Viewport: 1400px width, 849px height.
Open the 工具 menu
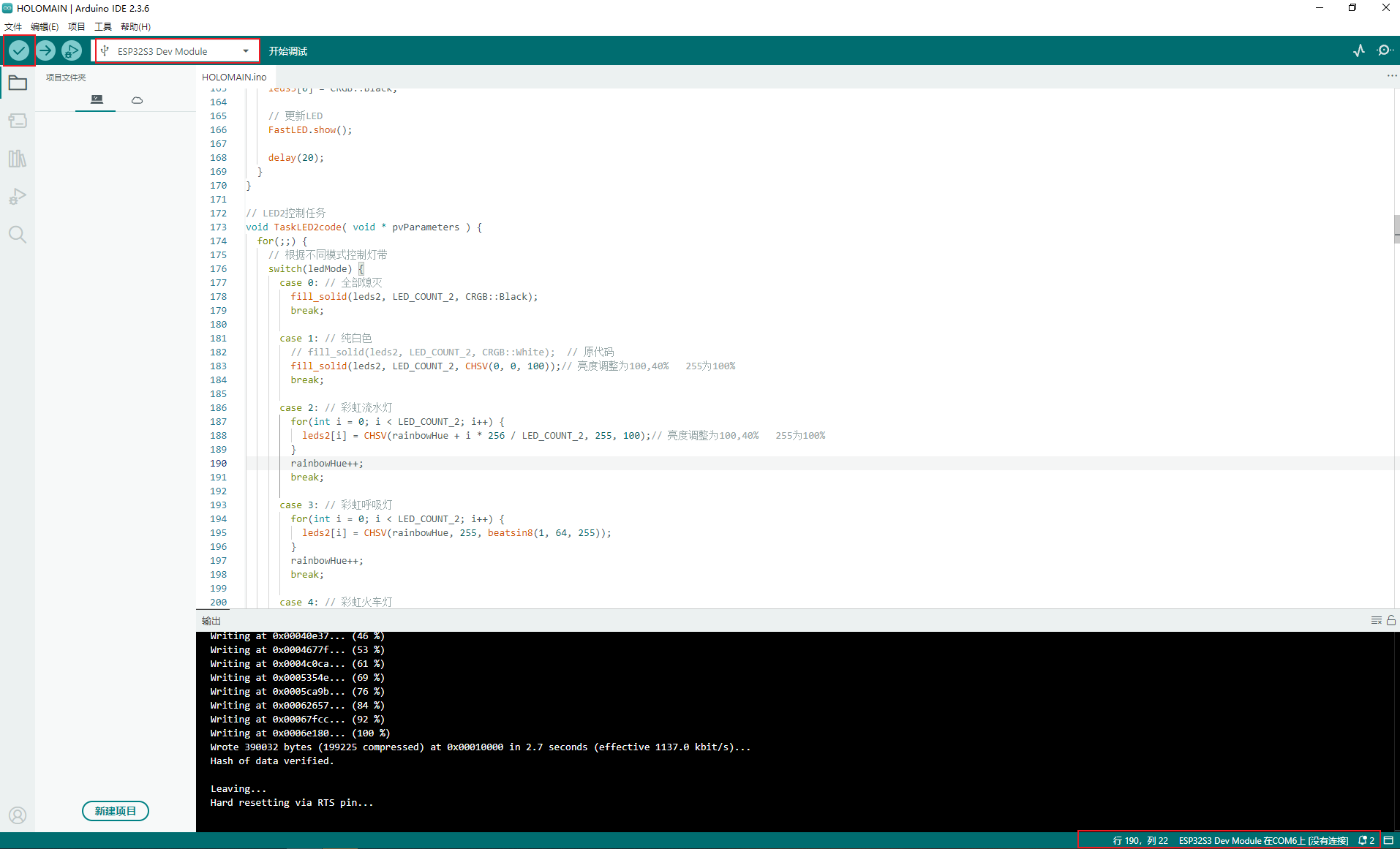pos(102,26)
